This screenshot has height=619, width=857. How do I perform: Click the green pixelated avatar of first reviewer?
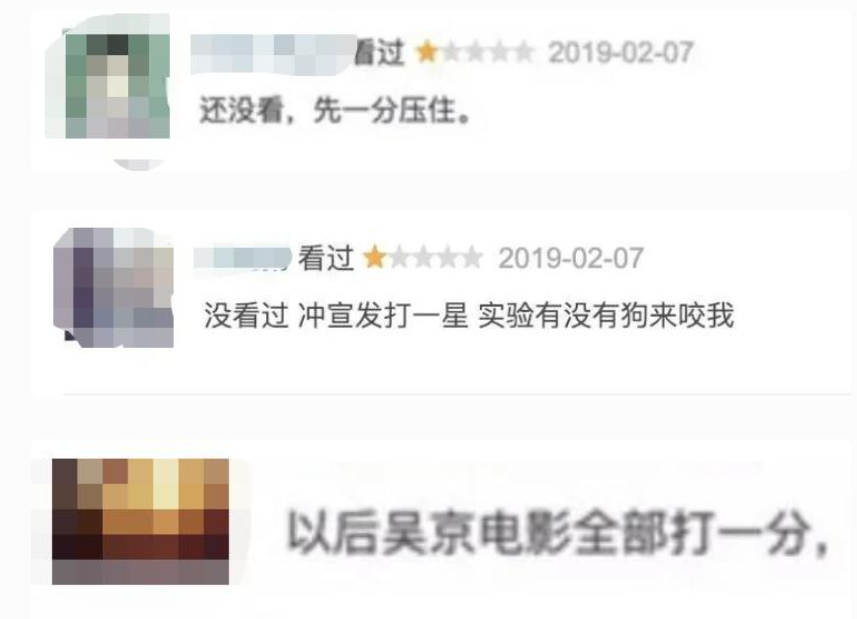(118, 86)
